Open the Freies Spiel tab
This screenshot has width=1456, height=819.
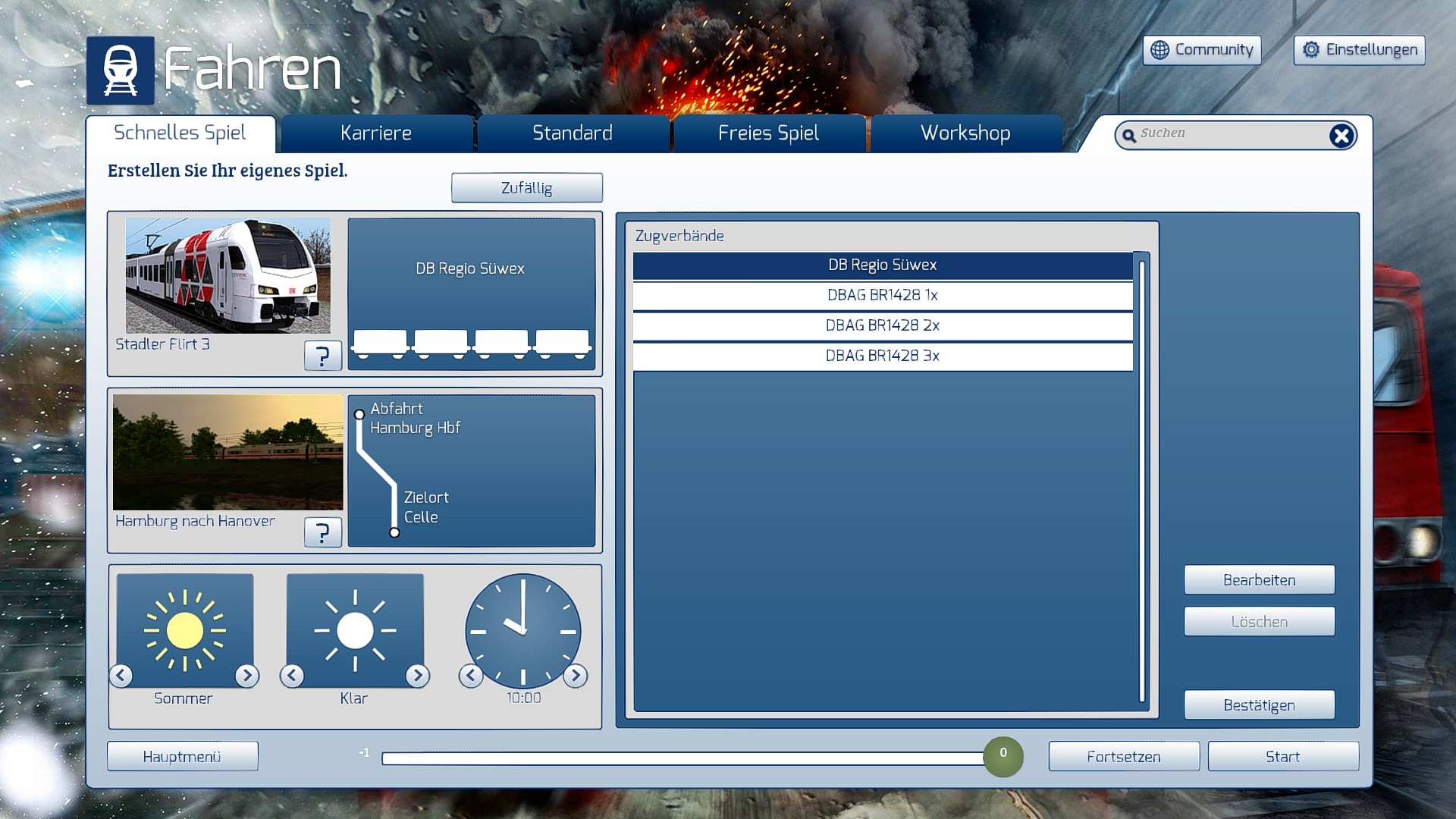768,133
